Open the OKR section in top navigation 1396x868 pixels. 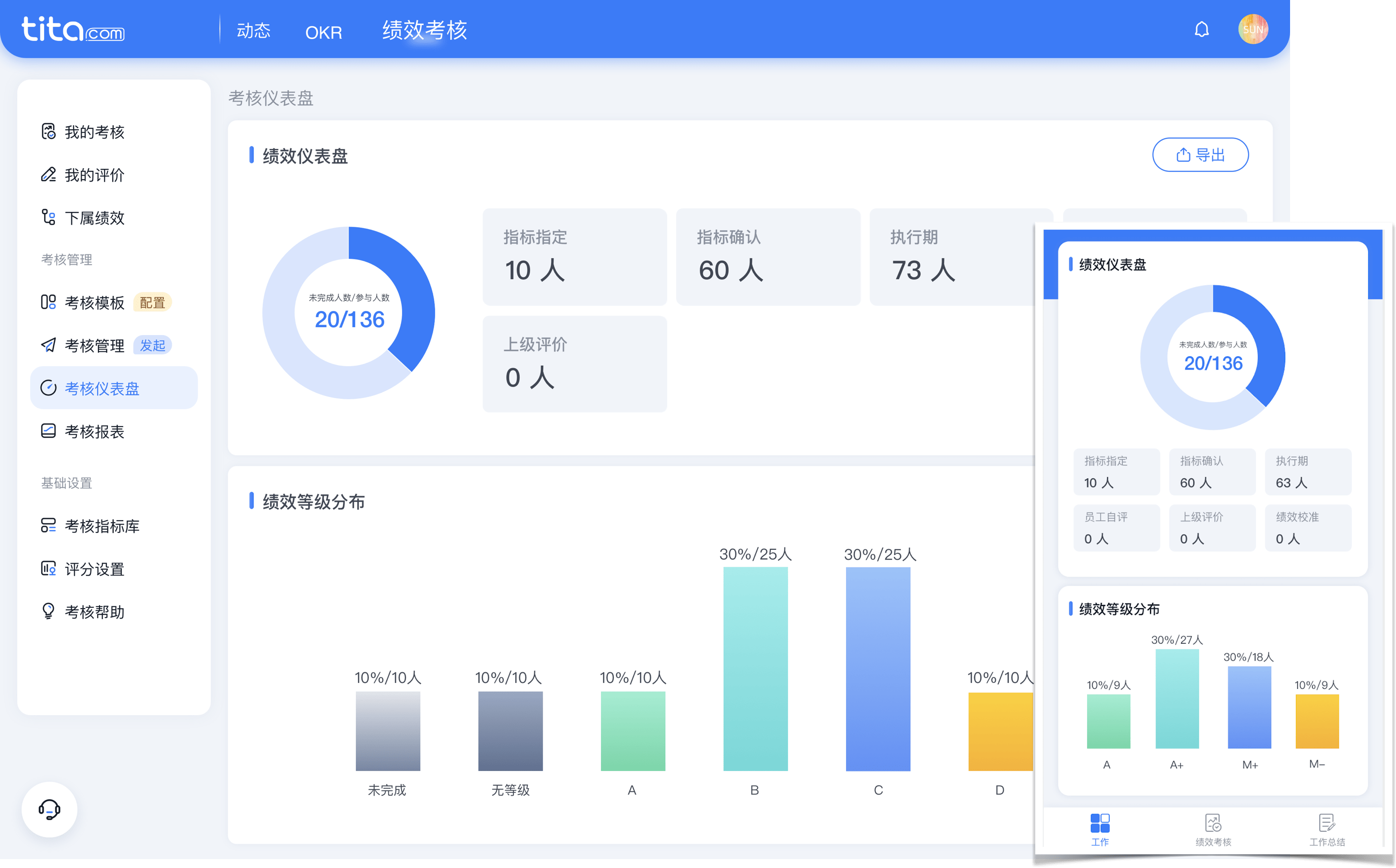point(323,33)
